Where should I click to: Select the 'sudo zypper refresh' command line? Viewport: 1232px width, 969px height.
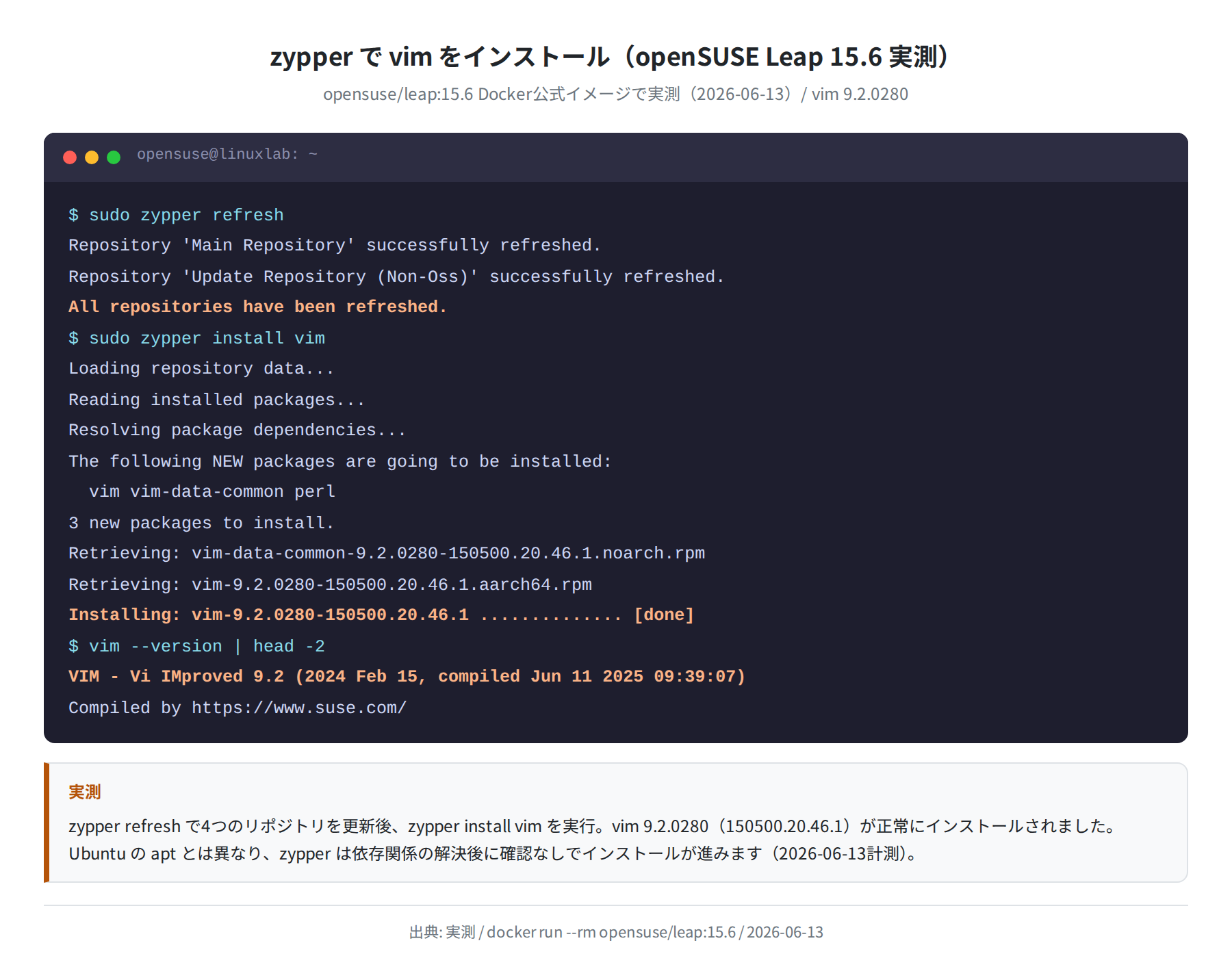coord(176,215)
